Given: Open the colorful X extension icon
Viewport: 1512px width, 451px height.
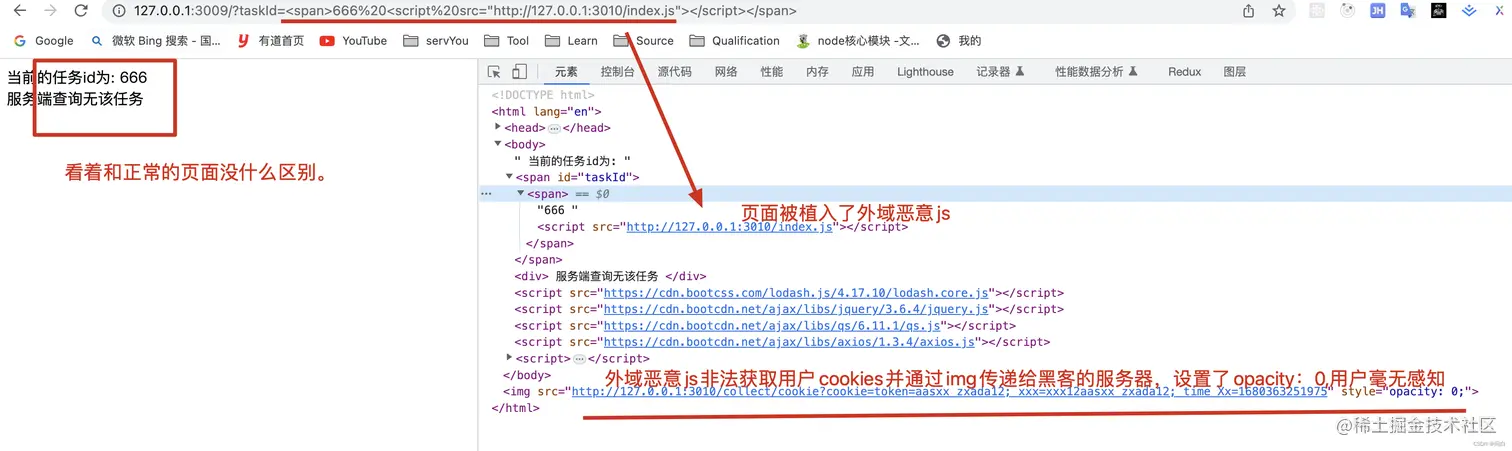Looking at the screenshot, I should coord(1498,11).
